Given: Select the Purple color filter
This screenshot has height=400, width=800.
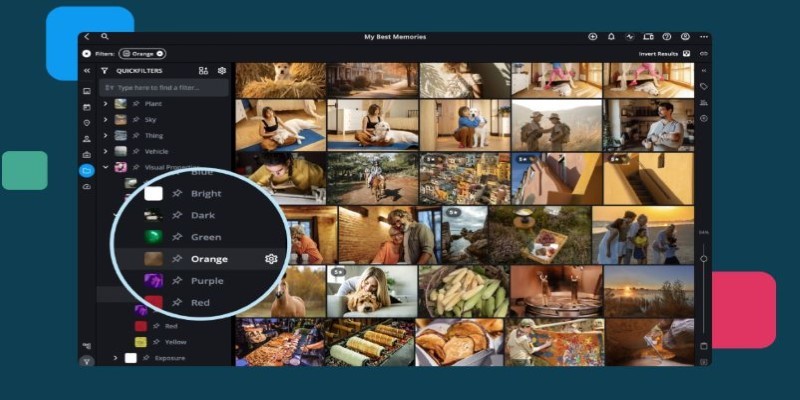Looking at the screenshot, I should (207, 281).
